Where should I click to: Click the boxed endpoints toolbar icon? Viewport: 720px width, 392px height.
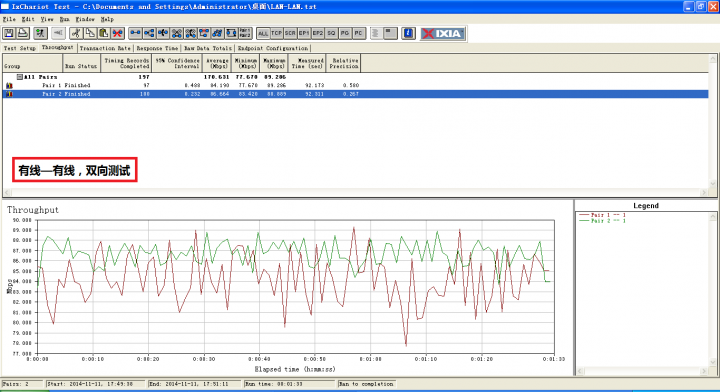(231, 33)
